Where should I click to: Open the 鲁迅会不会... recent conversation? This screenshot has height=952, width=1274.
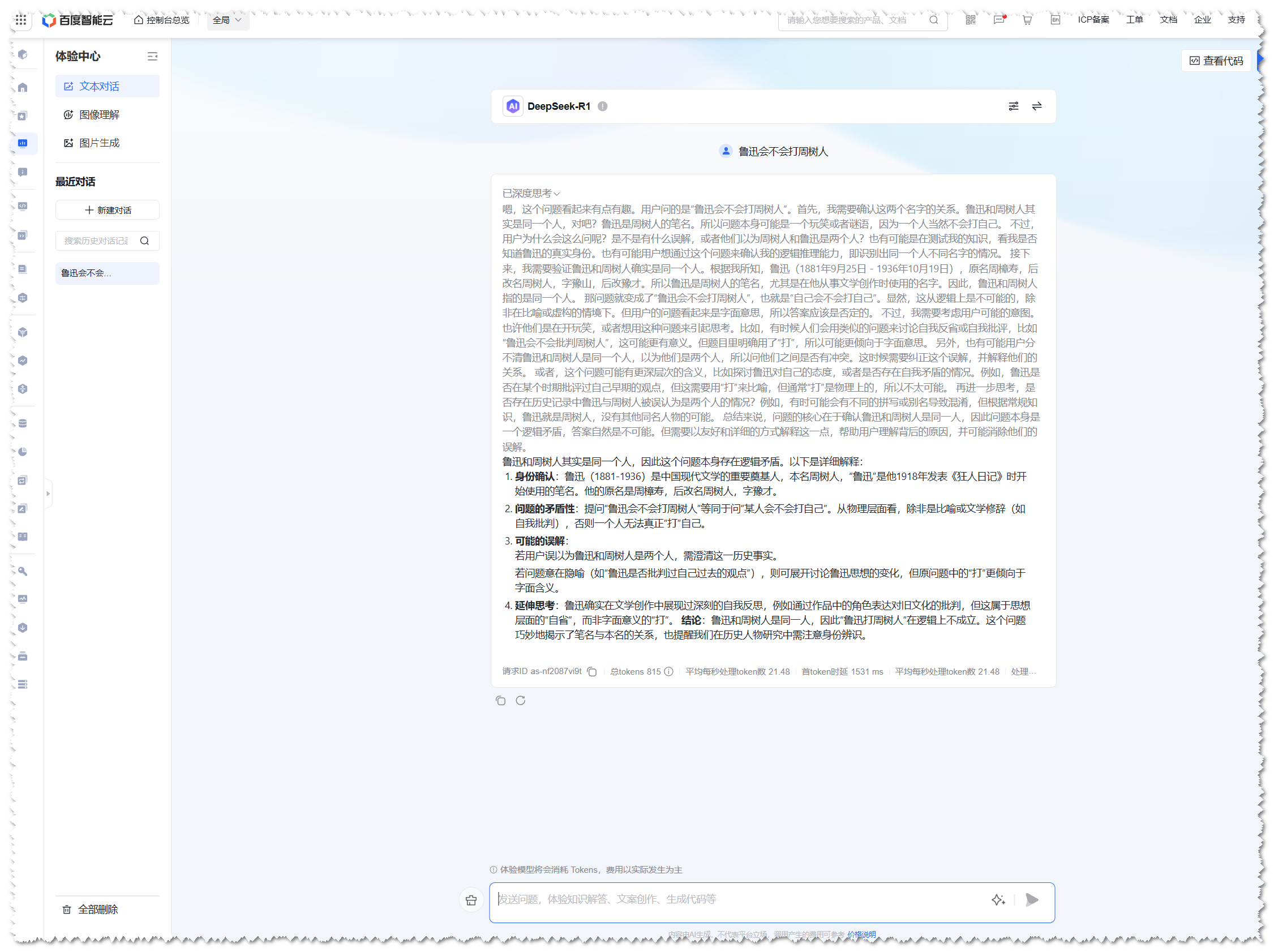tap(107, 273)
